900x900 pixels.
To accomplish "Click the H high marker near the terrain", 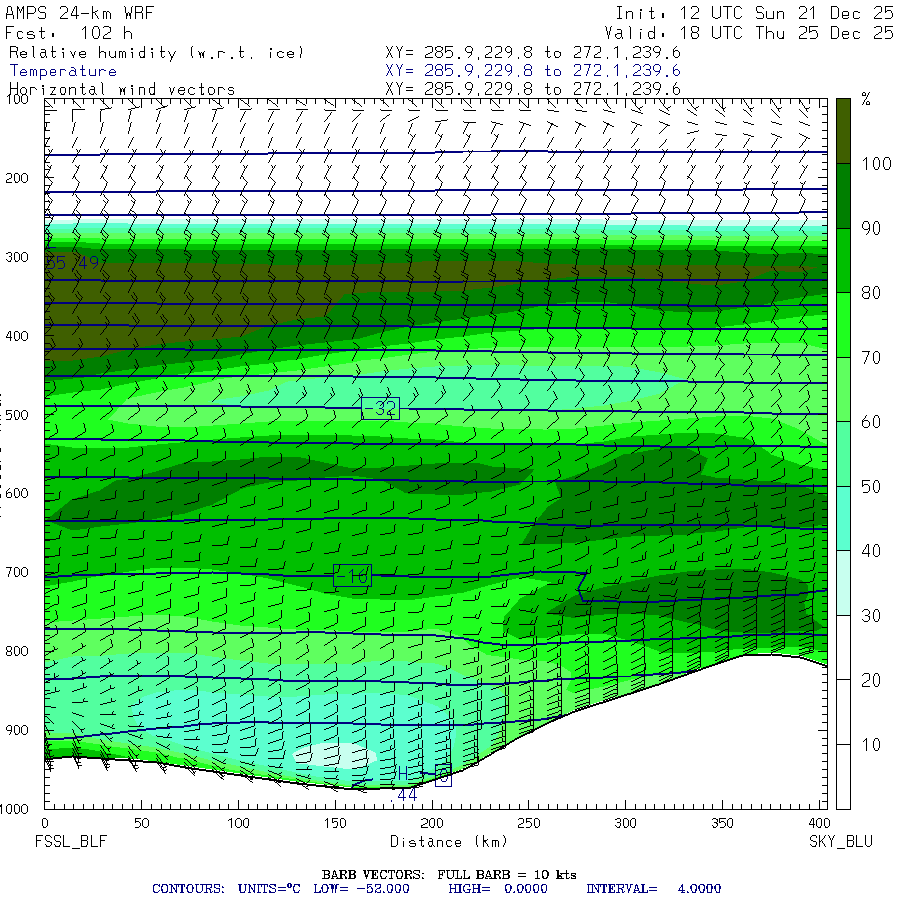I will [403, 773].
